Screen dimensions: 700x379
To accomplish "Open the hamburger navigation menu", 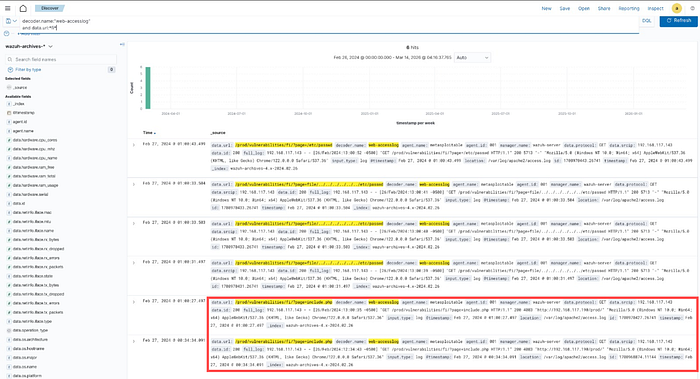I will coord(8,8).
